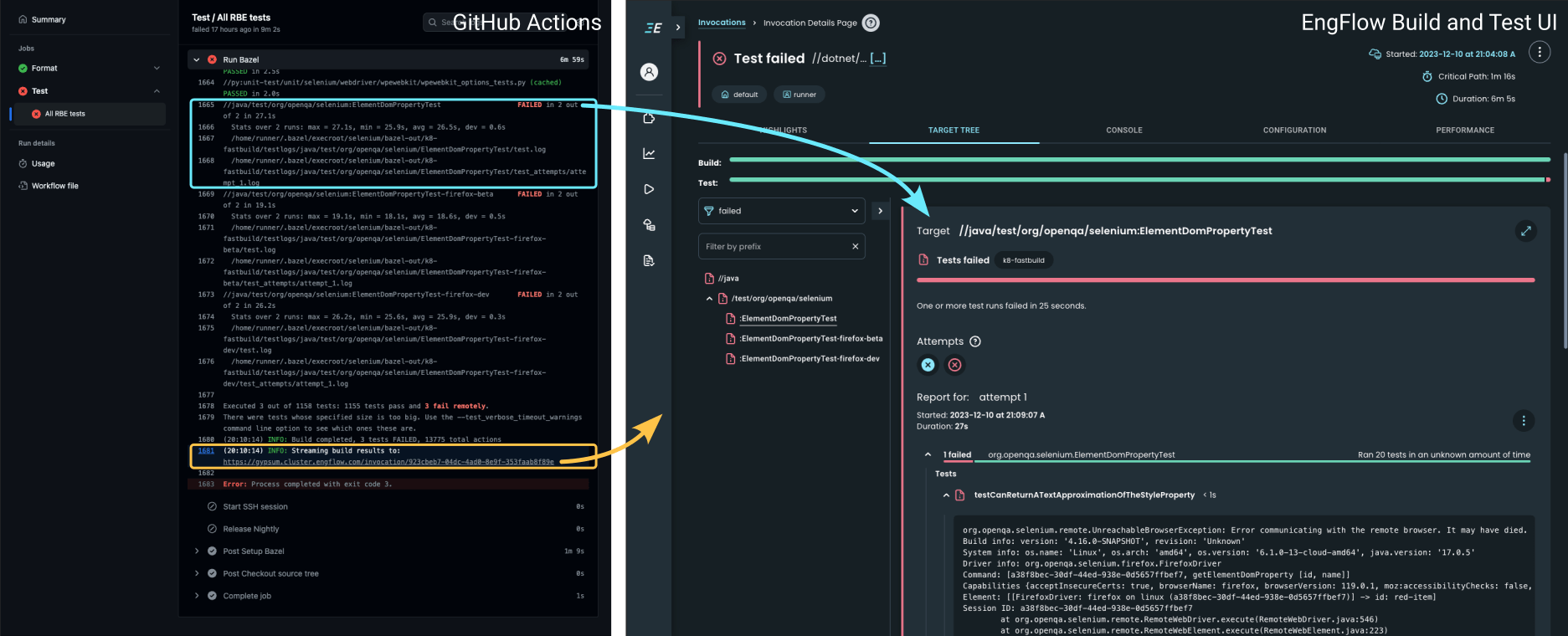Collapse the Test job in GitHub sidebar

pos(157,90)
